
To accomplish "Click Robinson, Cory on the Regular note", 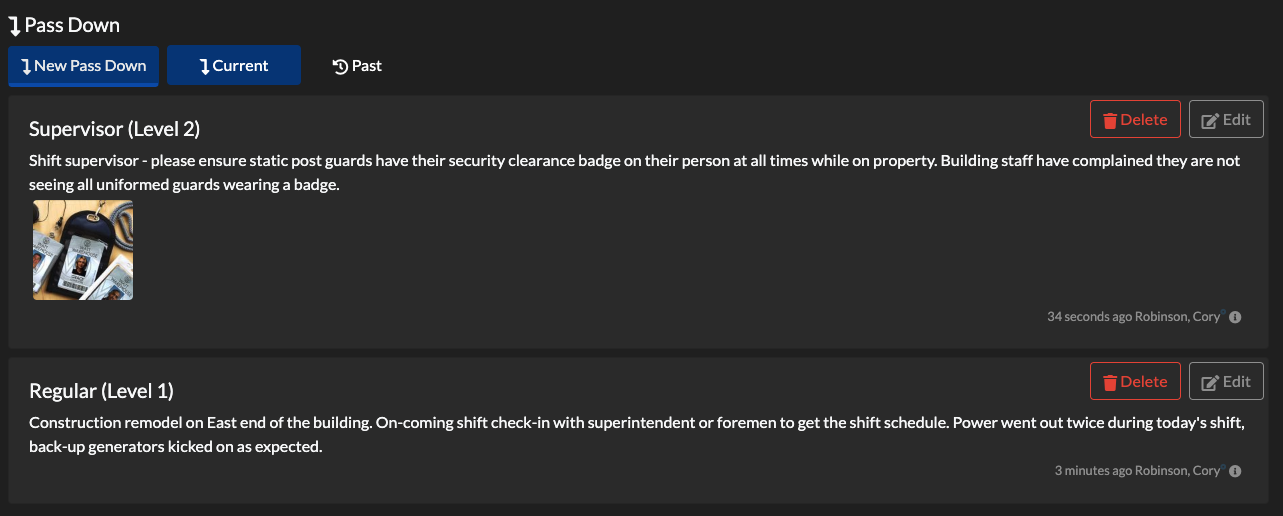I will pos(1178,471).
